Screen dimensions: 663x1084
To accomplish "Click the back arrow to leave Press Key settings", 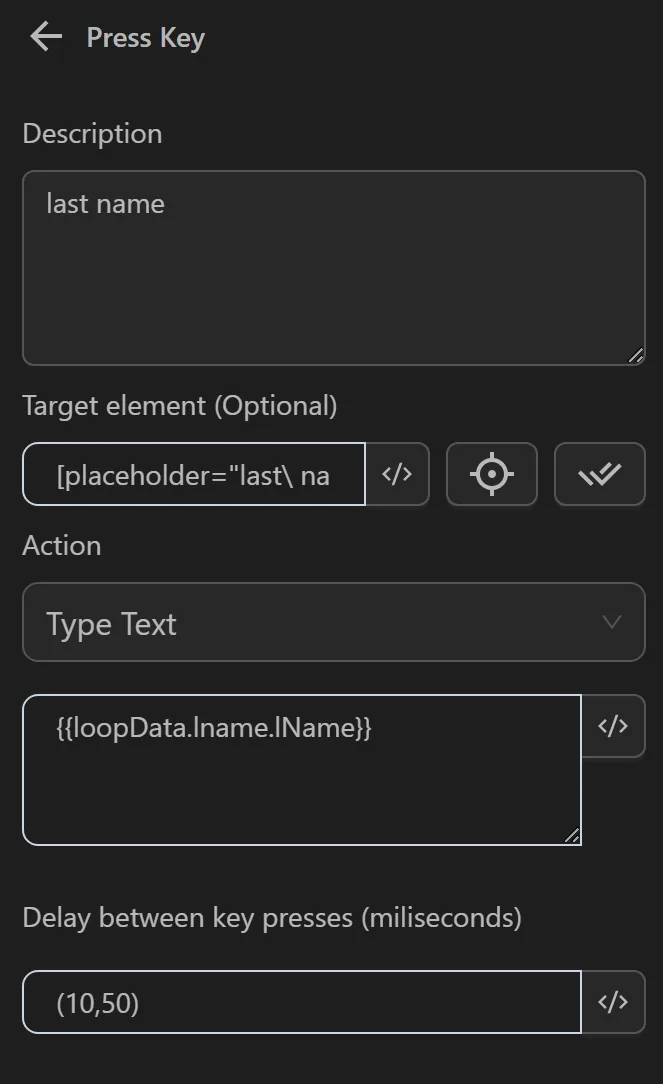I will pos(45,37).
